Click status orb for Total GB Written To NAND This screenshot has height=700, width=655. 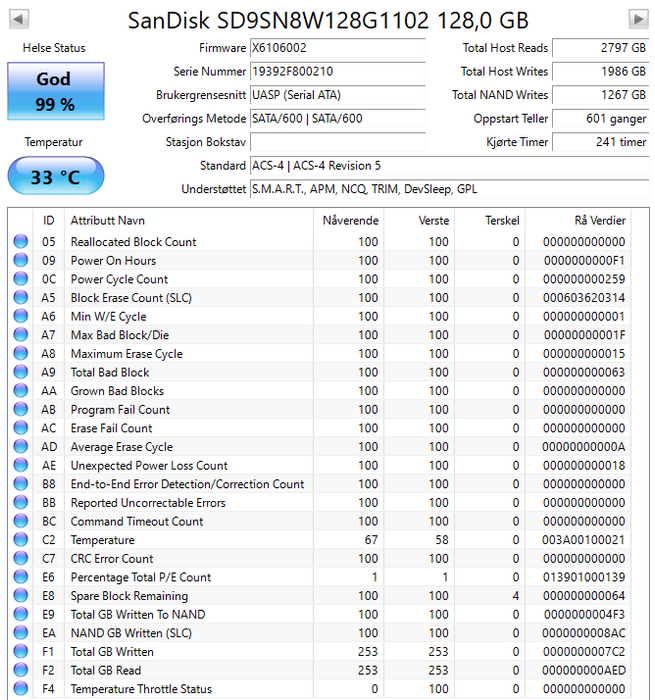21,614
